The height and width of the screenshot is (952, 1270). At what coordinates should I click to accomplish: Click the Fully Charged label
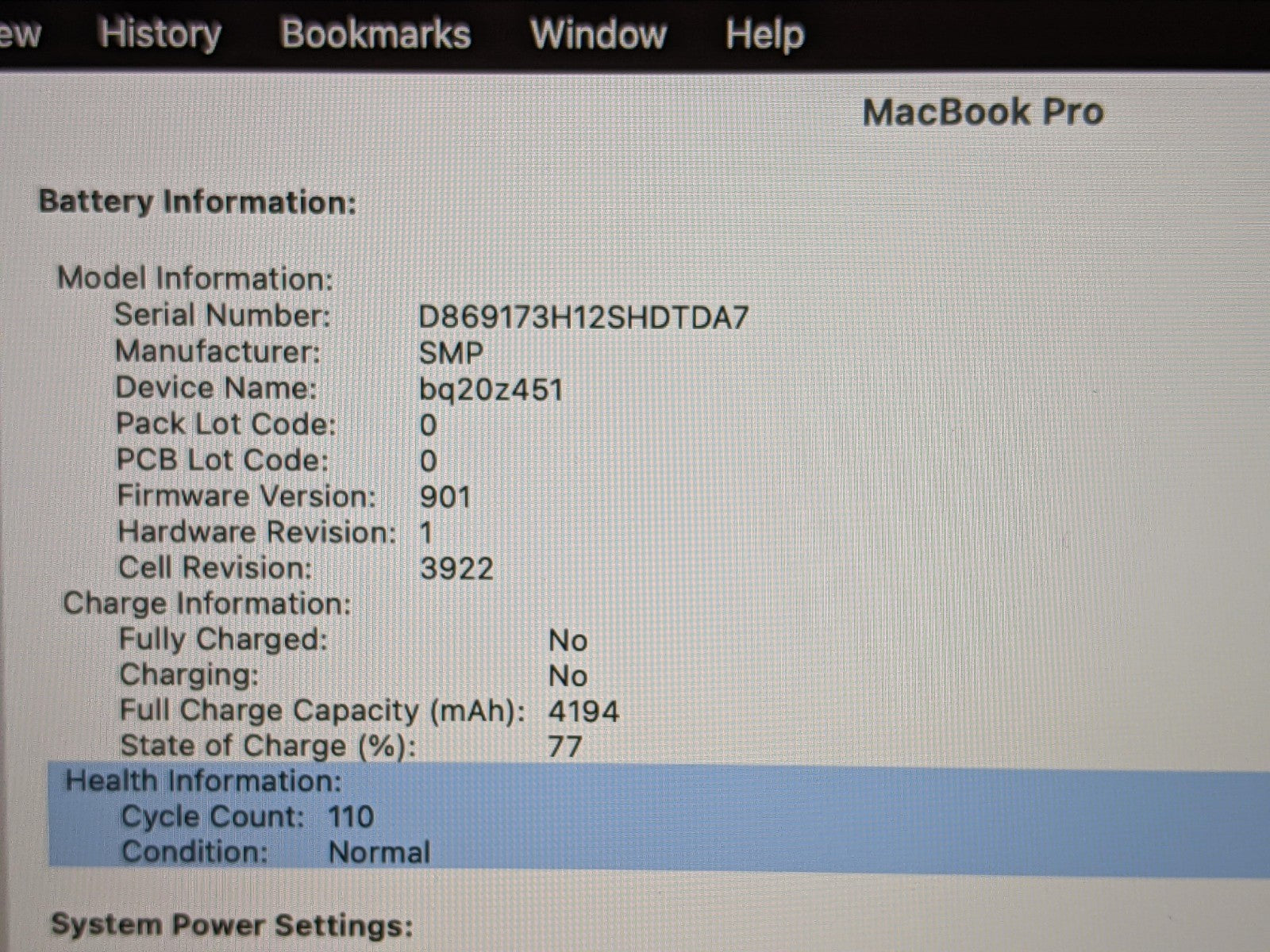[223, 639]
